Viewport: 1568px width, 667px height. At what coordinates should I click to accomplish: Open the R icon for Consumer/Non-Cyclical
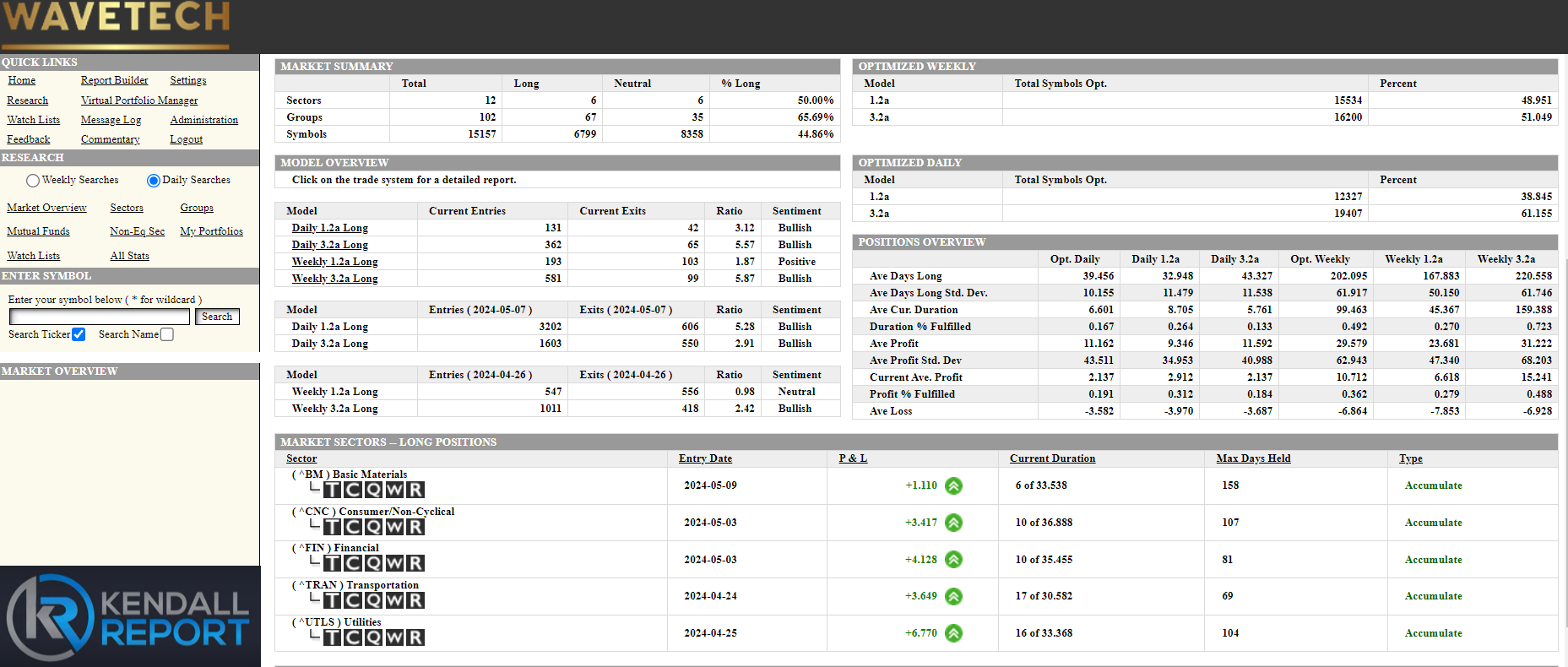415,527
